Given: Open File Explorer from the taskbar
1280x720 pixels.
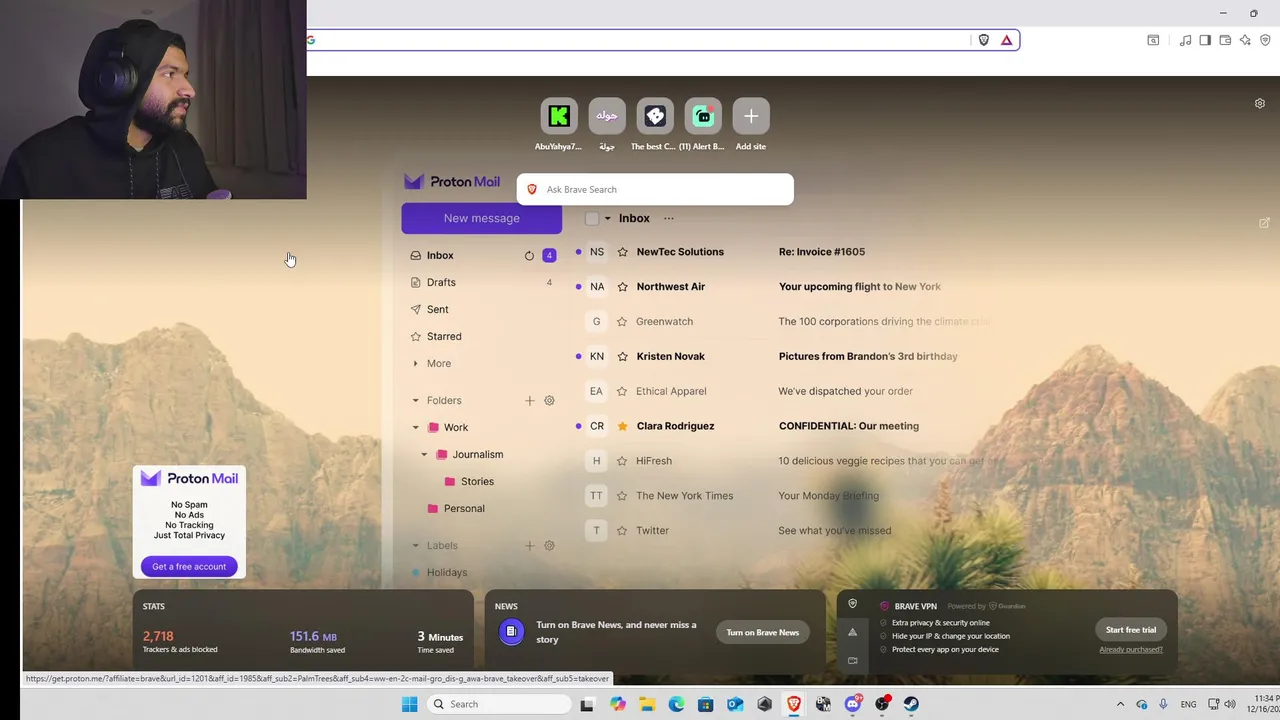Looking at the screenshot, I should click(x=647, y=704).
